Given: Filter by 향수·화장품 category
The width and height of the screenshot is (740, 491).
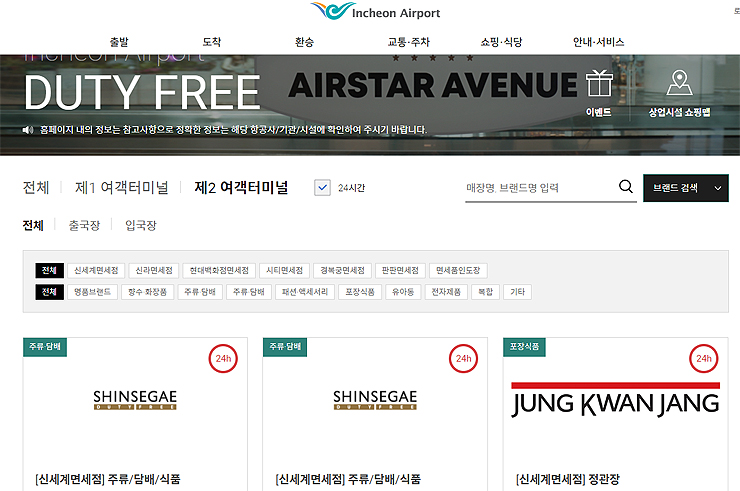Looking at the screenshot, I should tap(147, 292).
